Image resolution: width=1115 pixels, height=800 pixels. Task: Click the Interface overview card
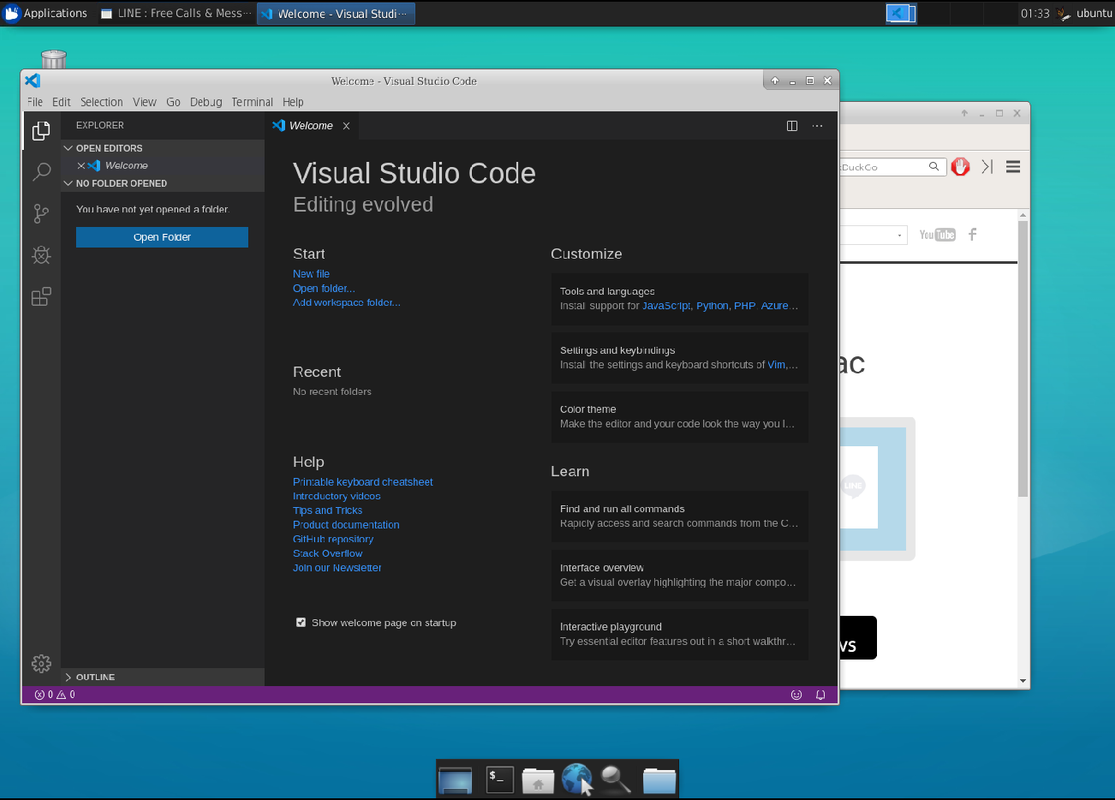coord(679,575)
